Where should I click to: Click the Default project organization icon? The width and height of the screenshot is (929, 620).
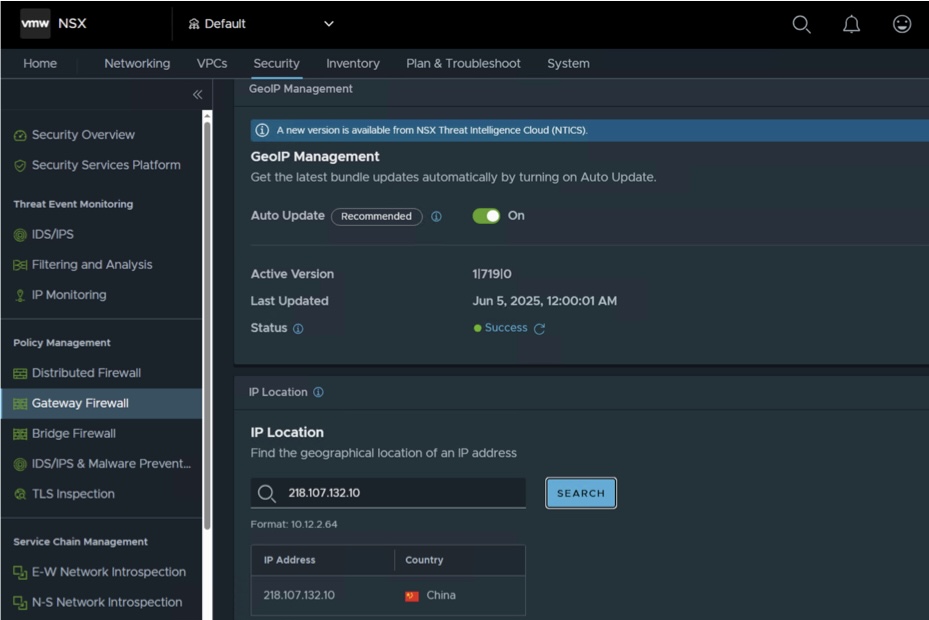(x=194, y=24)
